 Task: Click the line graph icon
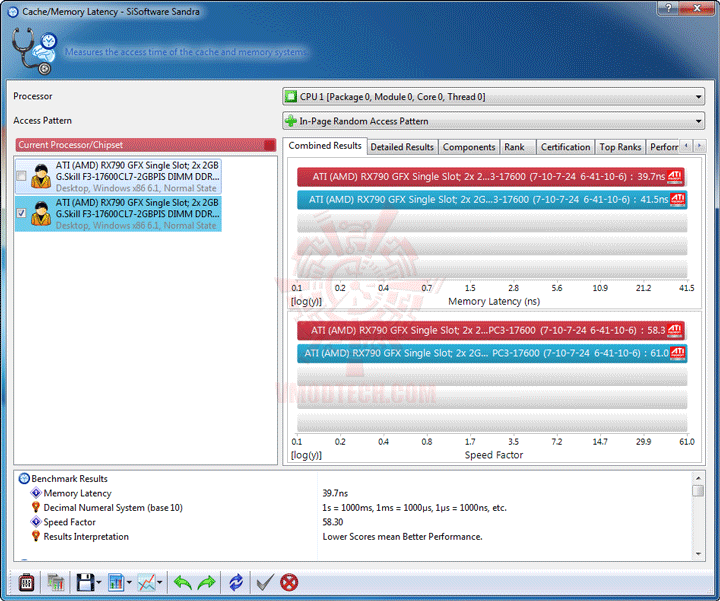tap(146, 582)
